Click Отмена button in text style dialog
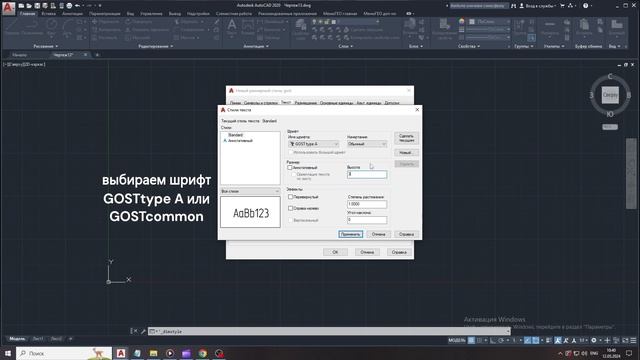 click(x=378, y=234)
